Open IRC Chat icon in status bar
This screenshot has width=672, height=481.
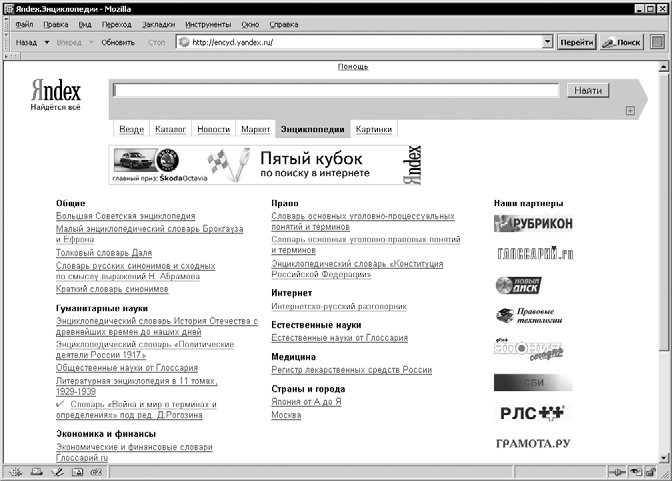coord(96,472)
